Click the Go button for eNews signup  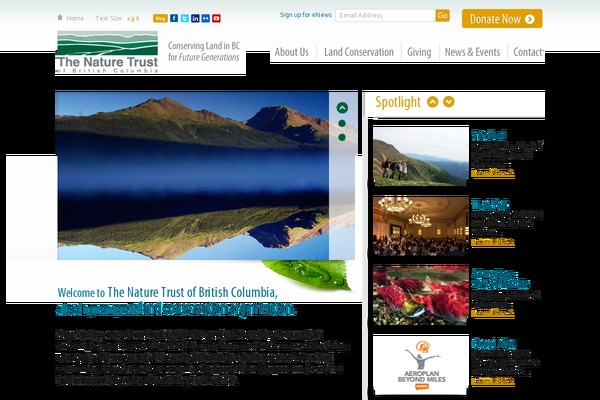pos(442,15)
